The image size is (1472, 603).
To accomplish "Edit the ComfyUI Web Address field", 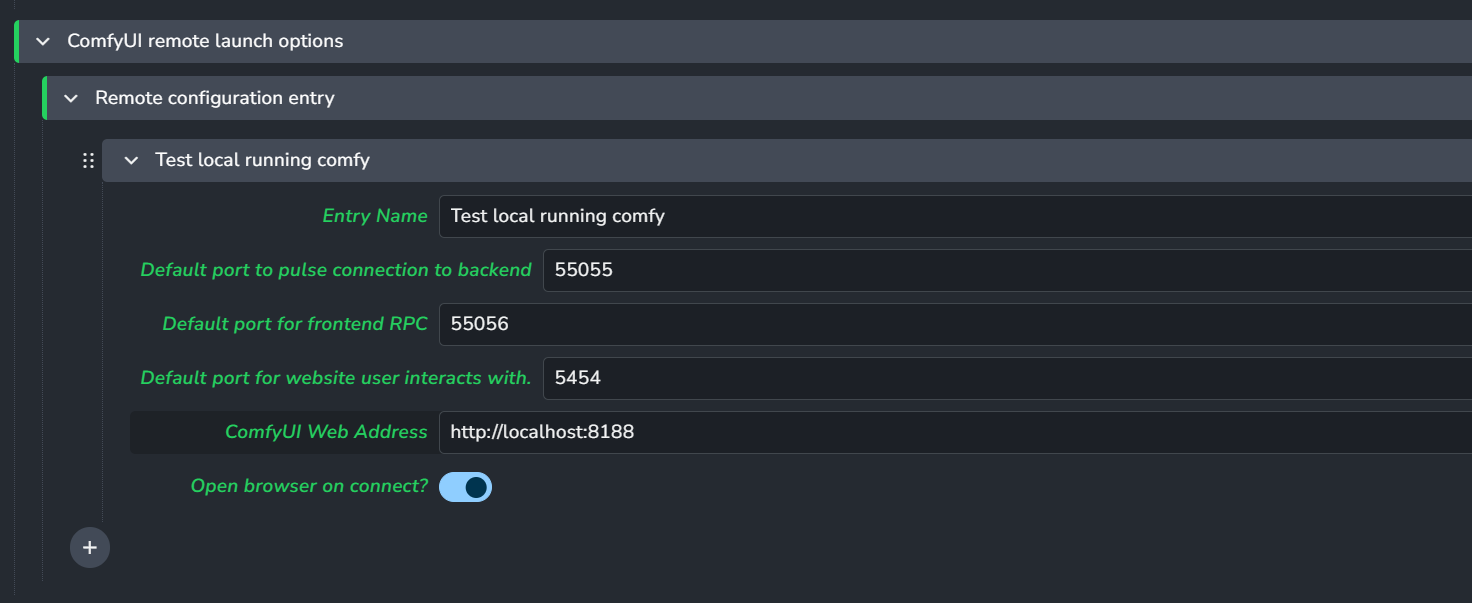I will click(955, 432).
